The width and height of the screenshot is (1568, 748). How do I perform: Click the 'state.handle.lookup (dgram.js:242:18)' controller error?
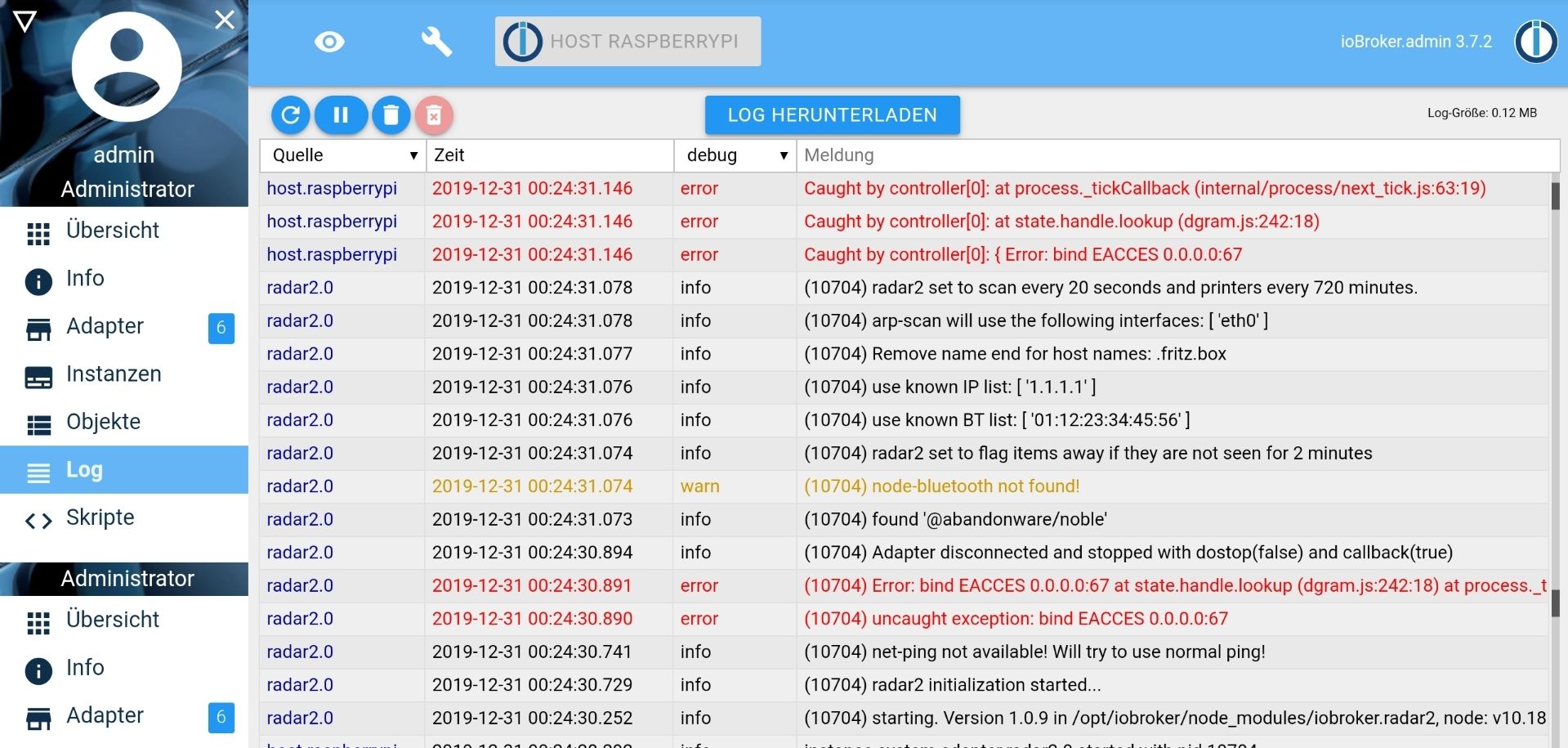(x=1061, y=222)
